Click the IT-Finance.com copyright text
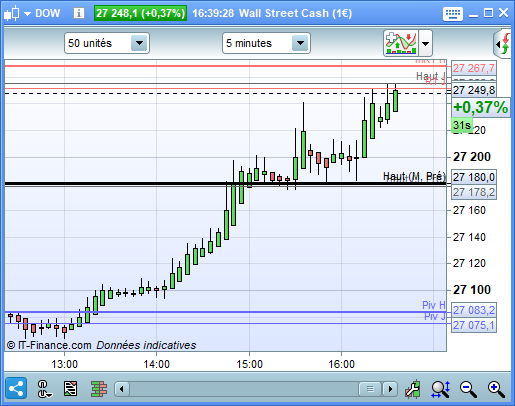The image size is (515, 406). [x=49, y=345]
